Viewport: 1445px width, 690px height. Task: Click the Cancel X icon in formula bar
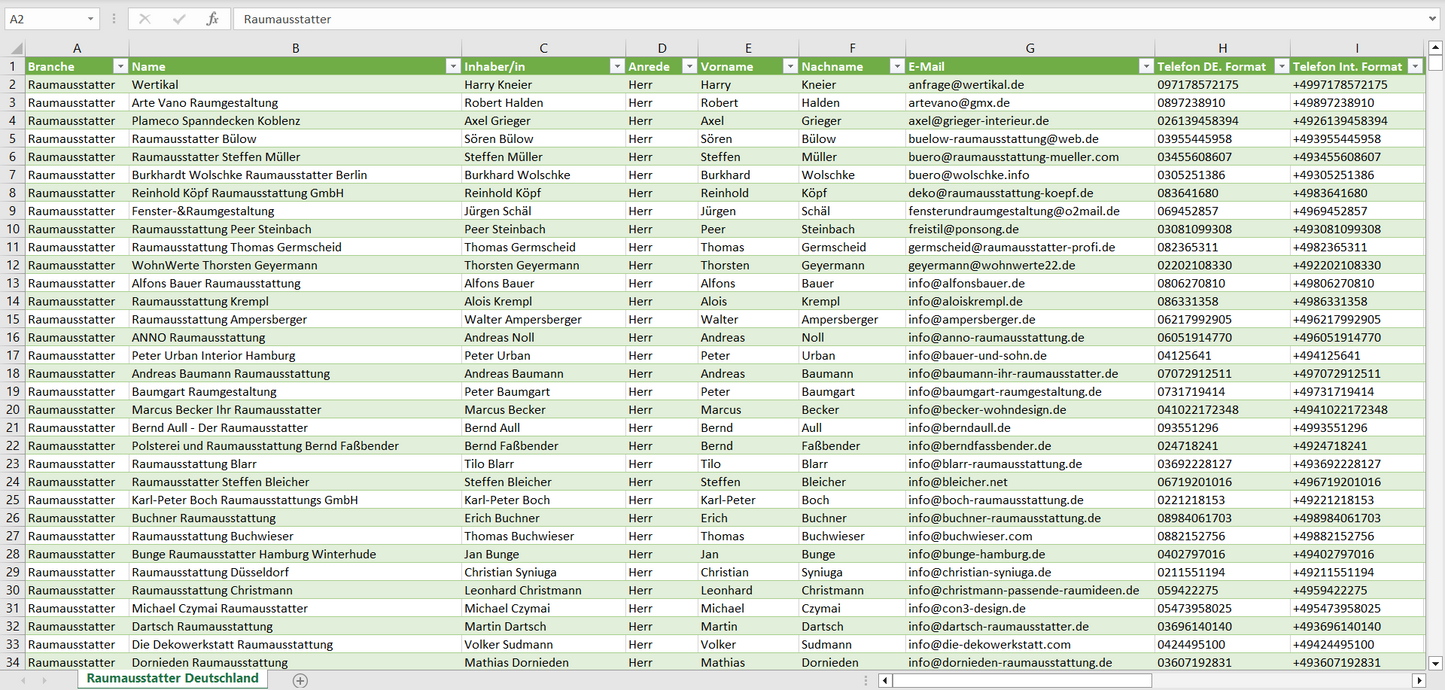[145, 19]
